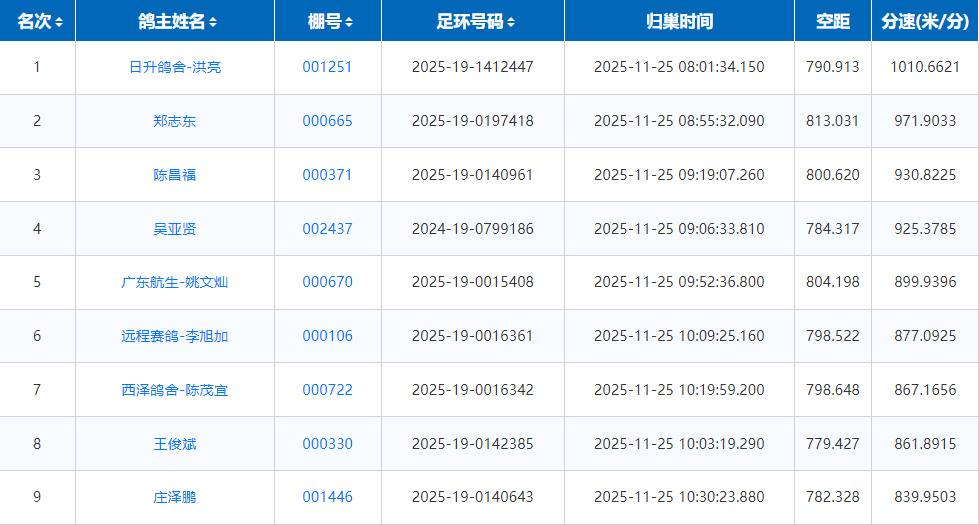This screenshot has height=525, width=979.
Task: Open owner link 日升鸽舍-洪亮
Action: pyautogui.click(x=175, y=67)
